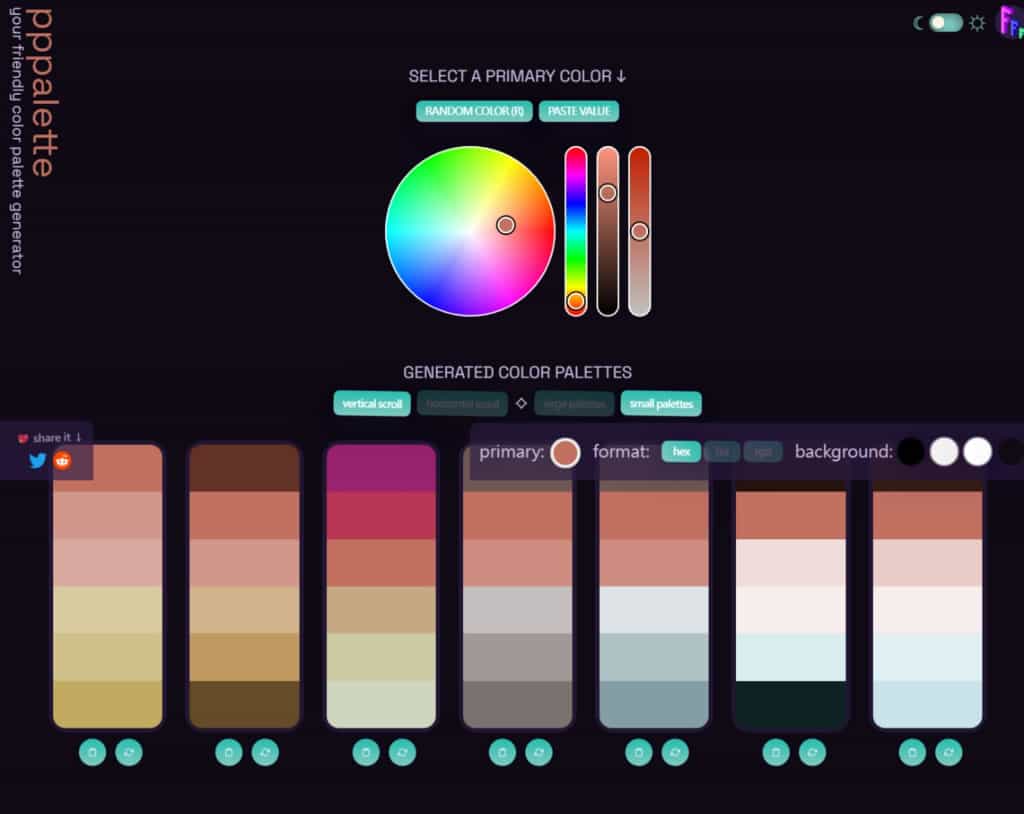Image resolution: width=1024 pixels, height=814 pixels.
Task: Switch to vertical scroll layout
Action: [372, 404]
